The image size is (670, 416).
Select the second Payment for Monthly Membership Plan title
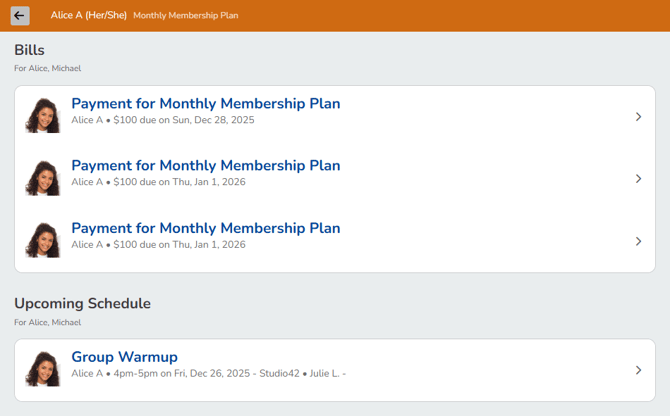[205, 166]
